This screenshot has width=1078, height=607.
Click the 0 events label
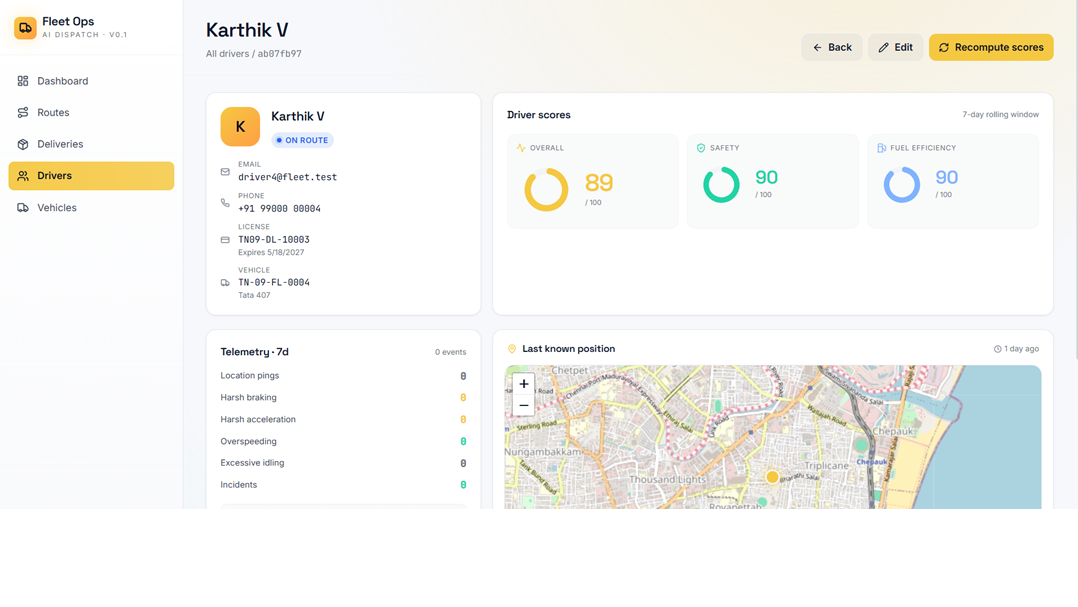point(450,352)
